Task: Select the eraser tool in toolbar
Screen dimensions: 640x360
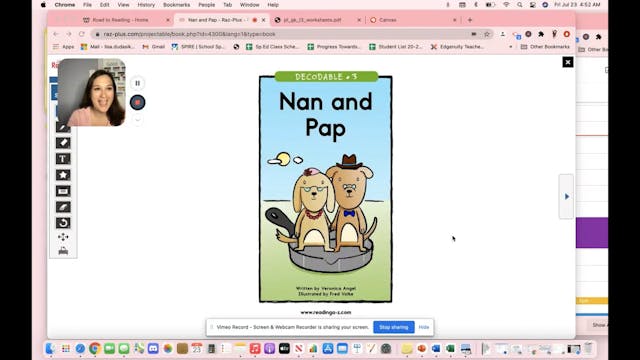Action: click(63, 143)
